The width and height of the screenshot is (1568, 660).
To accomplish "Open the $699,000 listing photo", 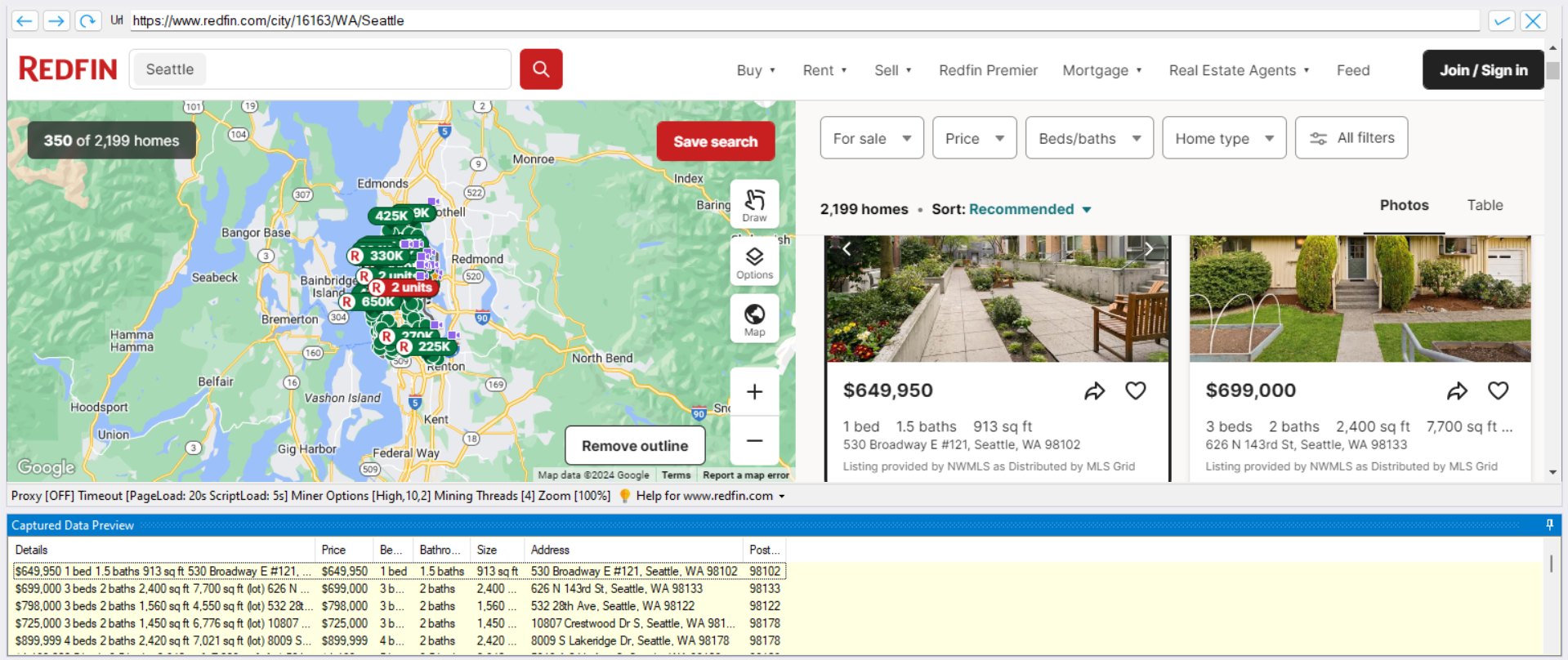I will click(x=1360, y=299).
